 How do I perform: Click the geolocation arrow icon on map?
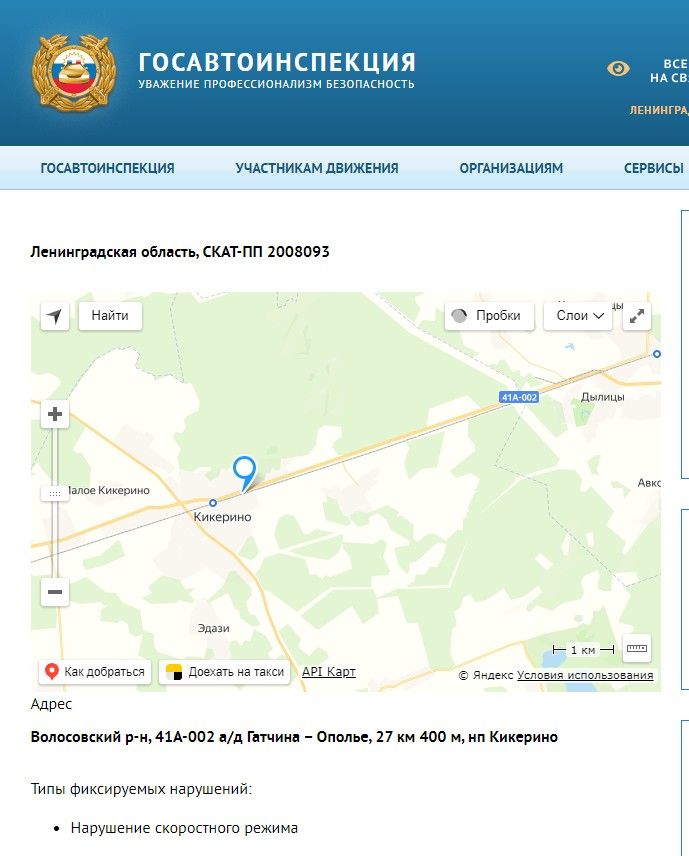click(x=55, y=316)
